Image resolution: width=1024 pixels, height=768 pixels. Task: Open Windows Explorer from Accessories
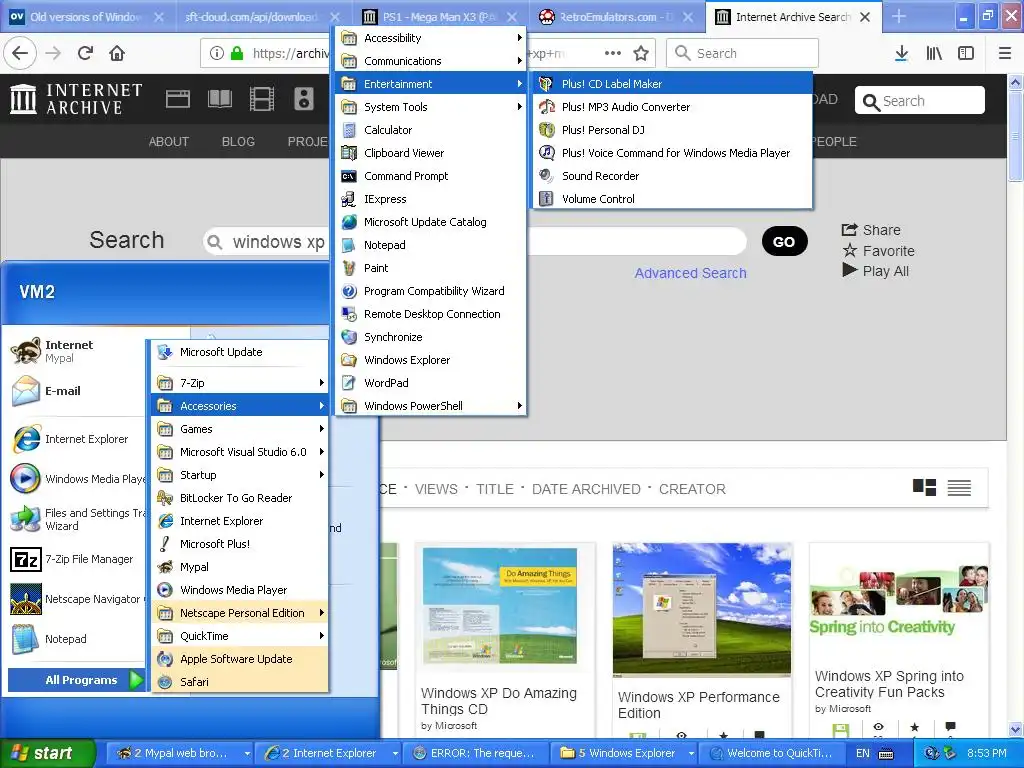(x=431, y=360)
